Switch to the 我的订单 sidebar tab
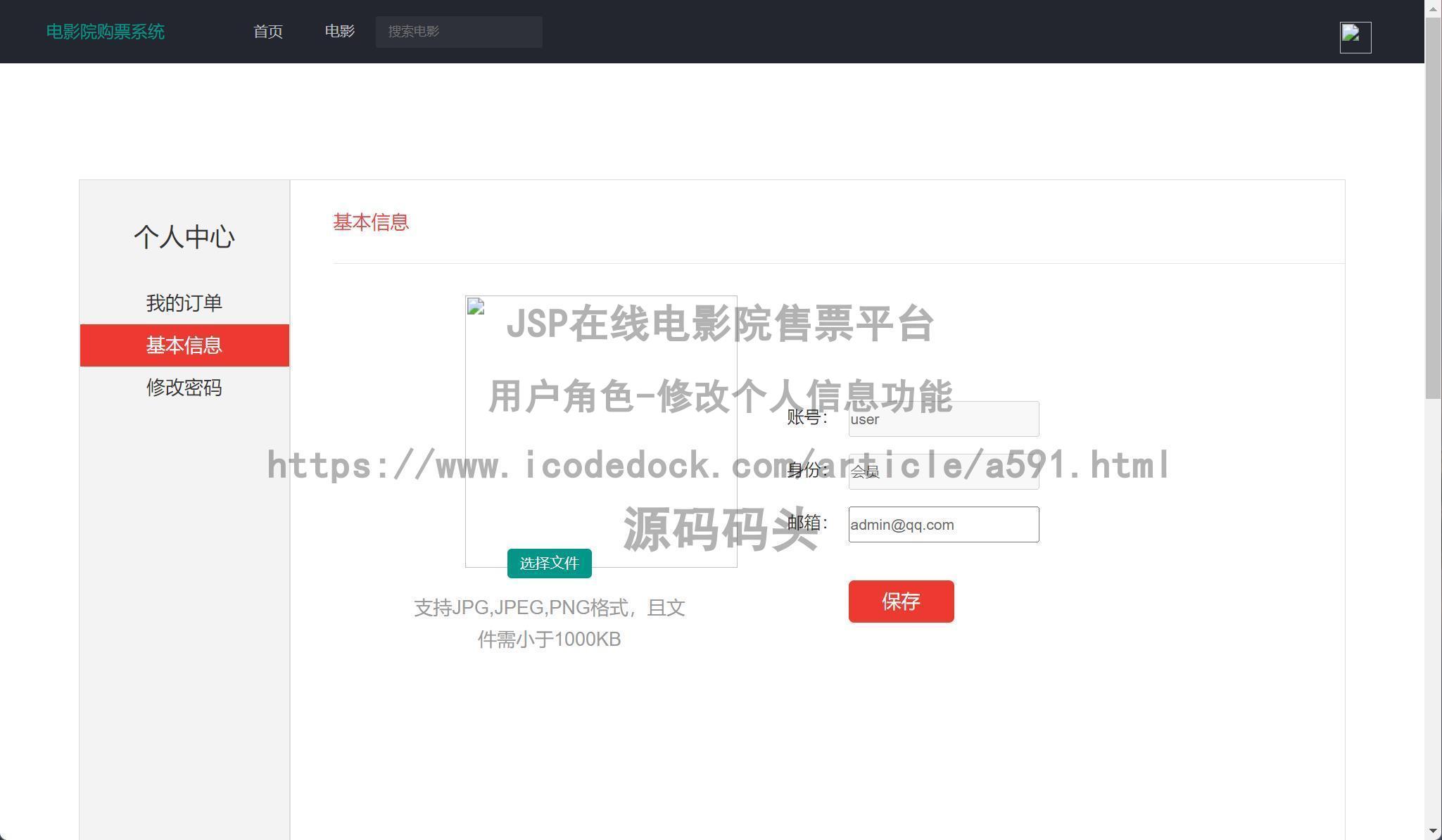The width and height of the screenshot is (1442, 840). point(184,303)
